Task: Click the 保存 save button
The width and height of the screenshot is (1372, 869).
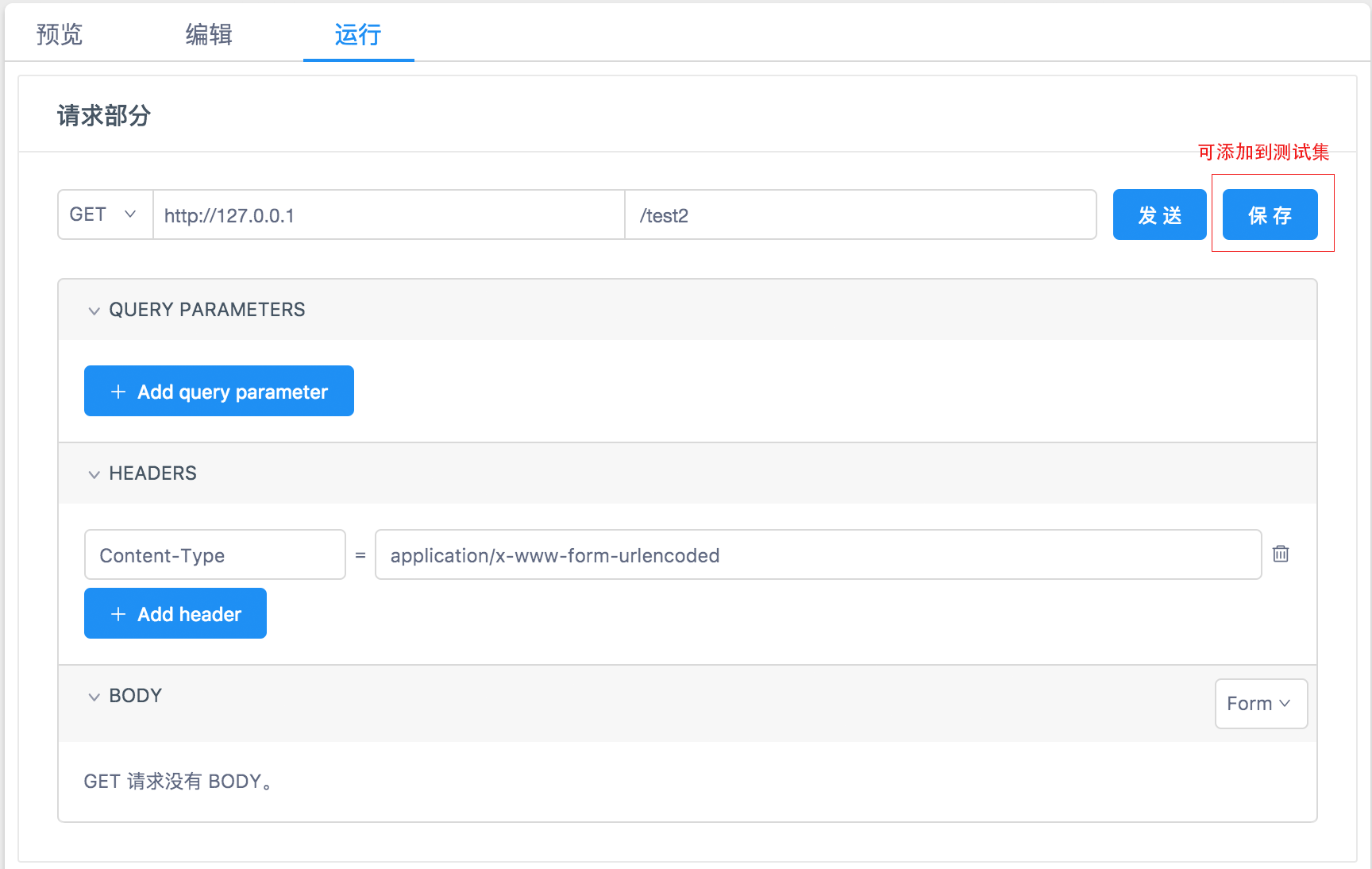Action: [1270, 214]
